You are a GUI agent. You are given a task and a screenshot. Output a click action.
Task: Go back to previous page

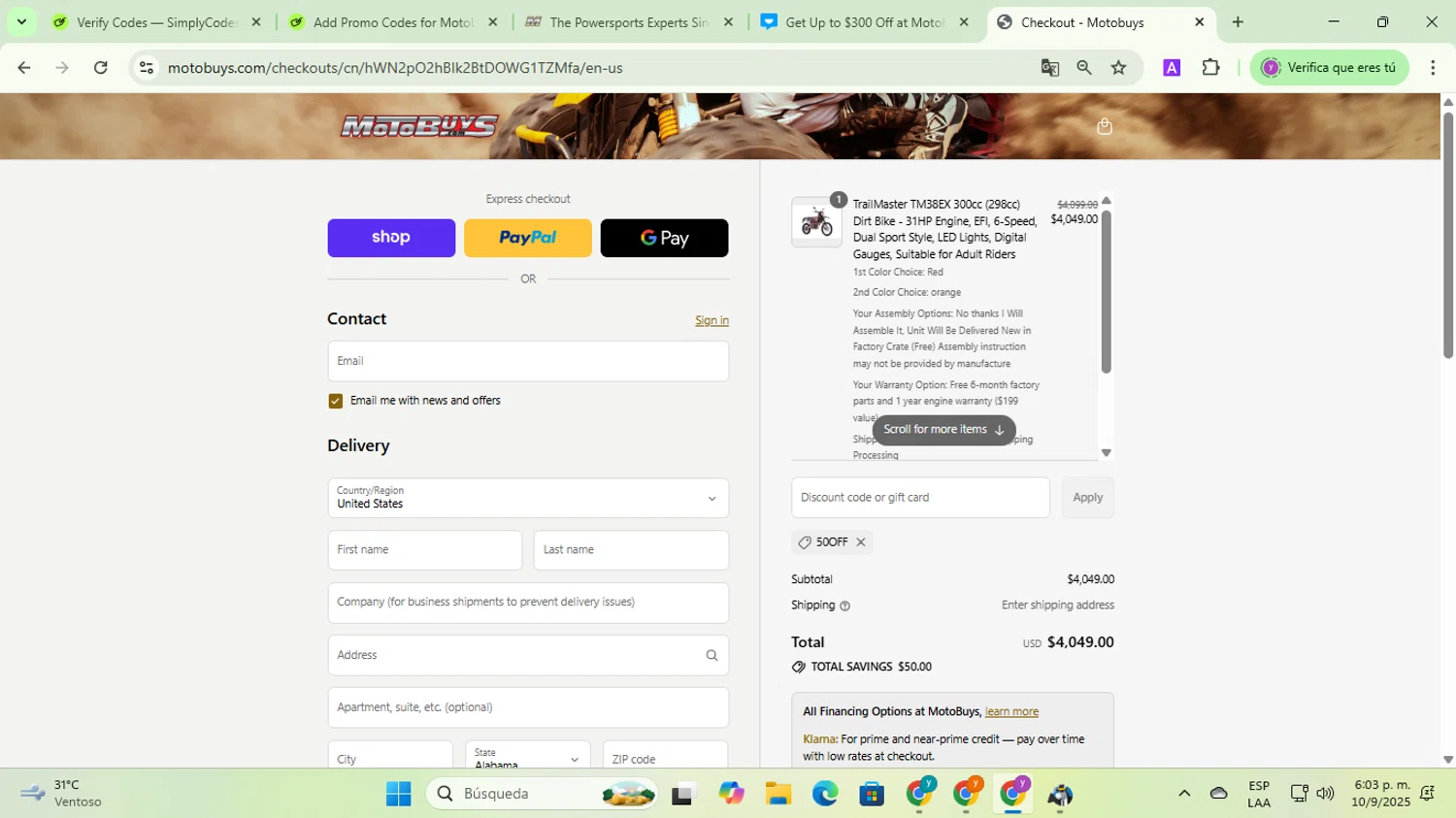pyautogui.click(x=24, y=68)
